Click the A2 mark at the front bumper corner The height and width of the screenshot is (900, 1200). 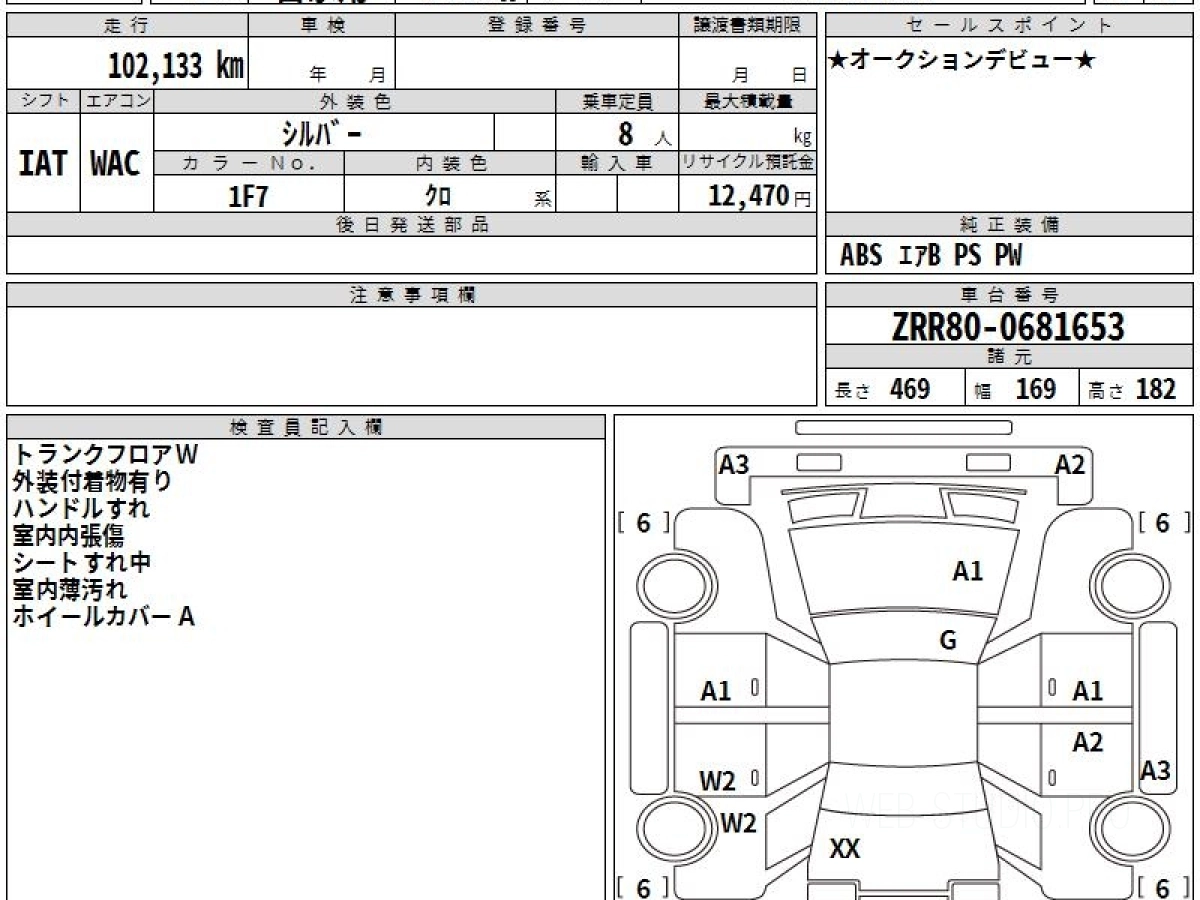click(1070, 465)
